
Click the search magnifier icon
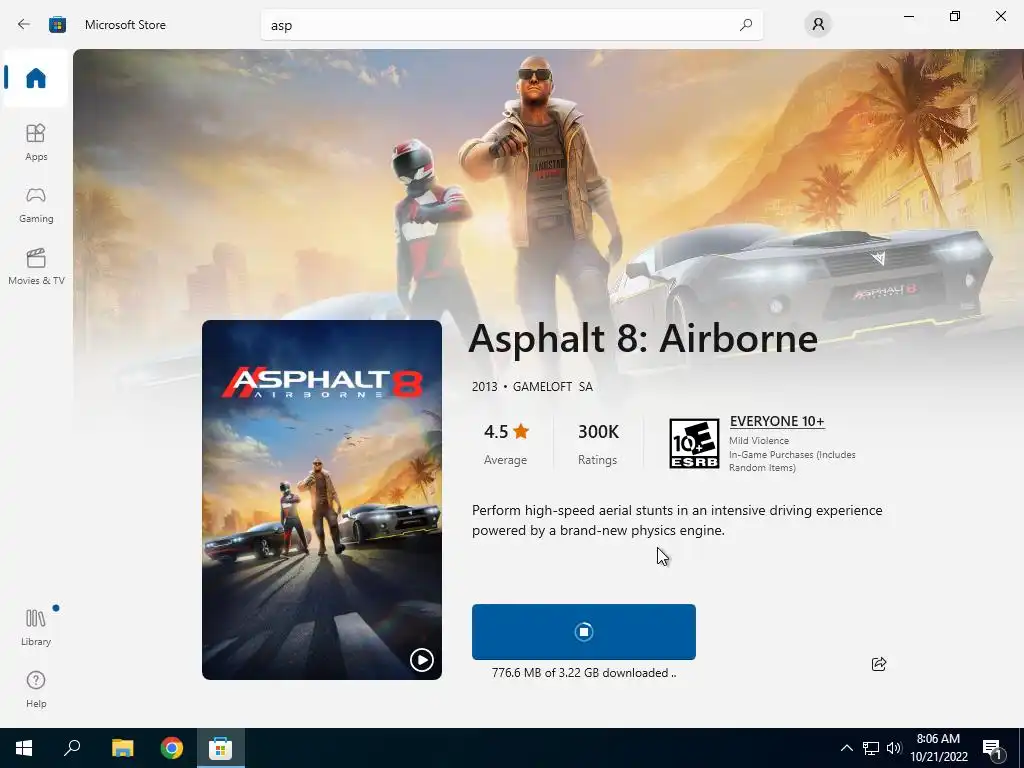click(746, 25)
